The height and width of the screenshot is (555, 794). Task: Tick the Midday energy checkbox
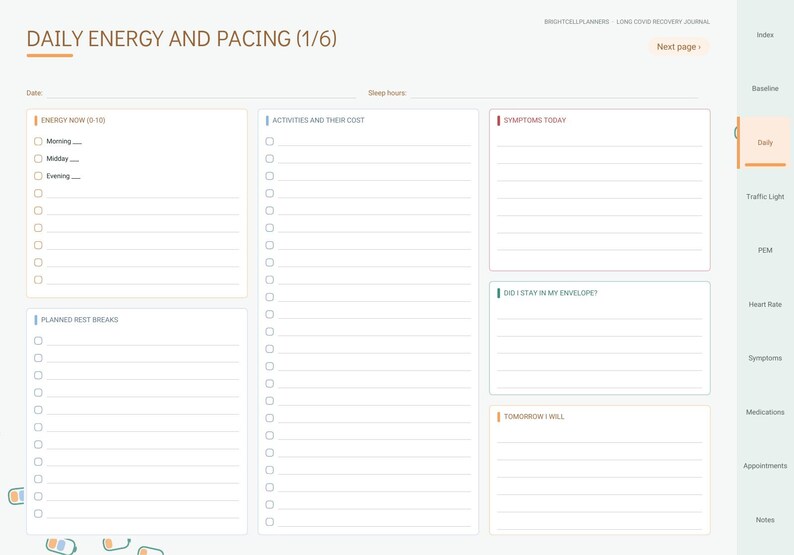click(38, 158)
